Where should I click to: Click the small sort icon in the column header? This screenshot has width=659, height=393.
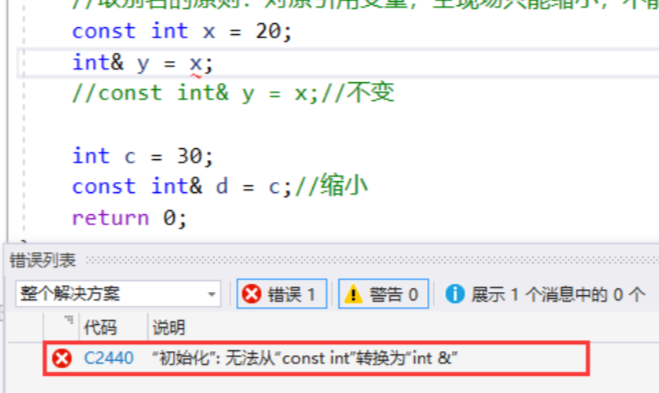pos(69,321)
